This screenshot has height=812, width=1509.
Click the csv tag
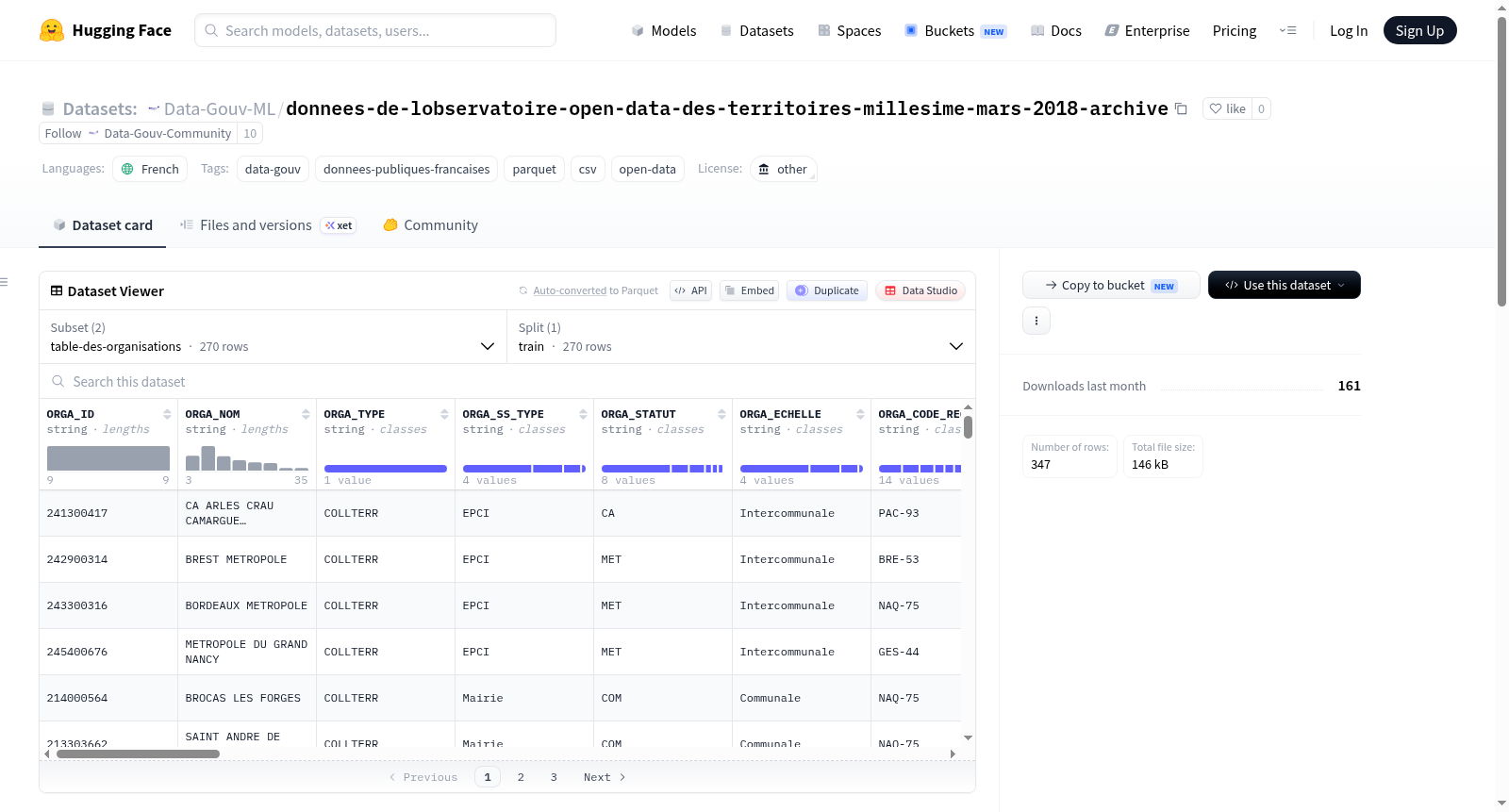(x=588, y=169)
